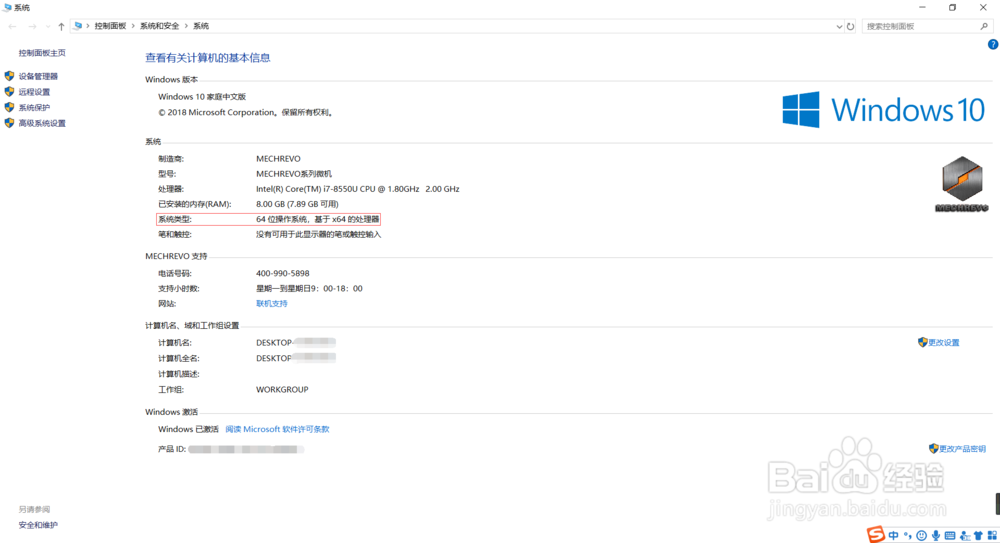Go to 控制面板主页

41,53
